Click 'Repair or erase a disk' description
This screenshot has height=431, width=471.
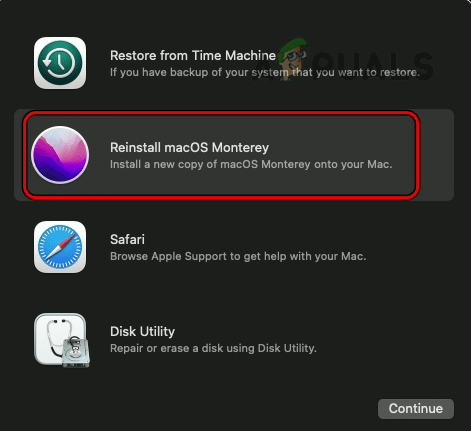pyautogui.click(x=213, y=348)
